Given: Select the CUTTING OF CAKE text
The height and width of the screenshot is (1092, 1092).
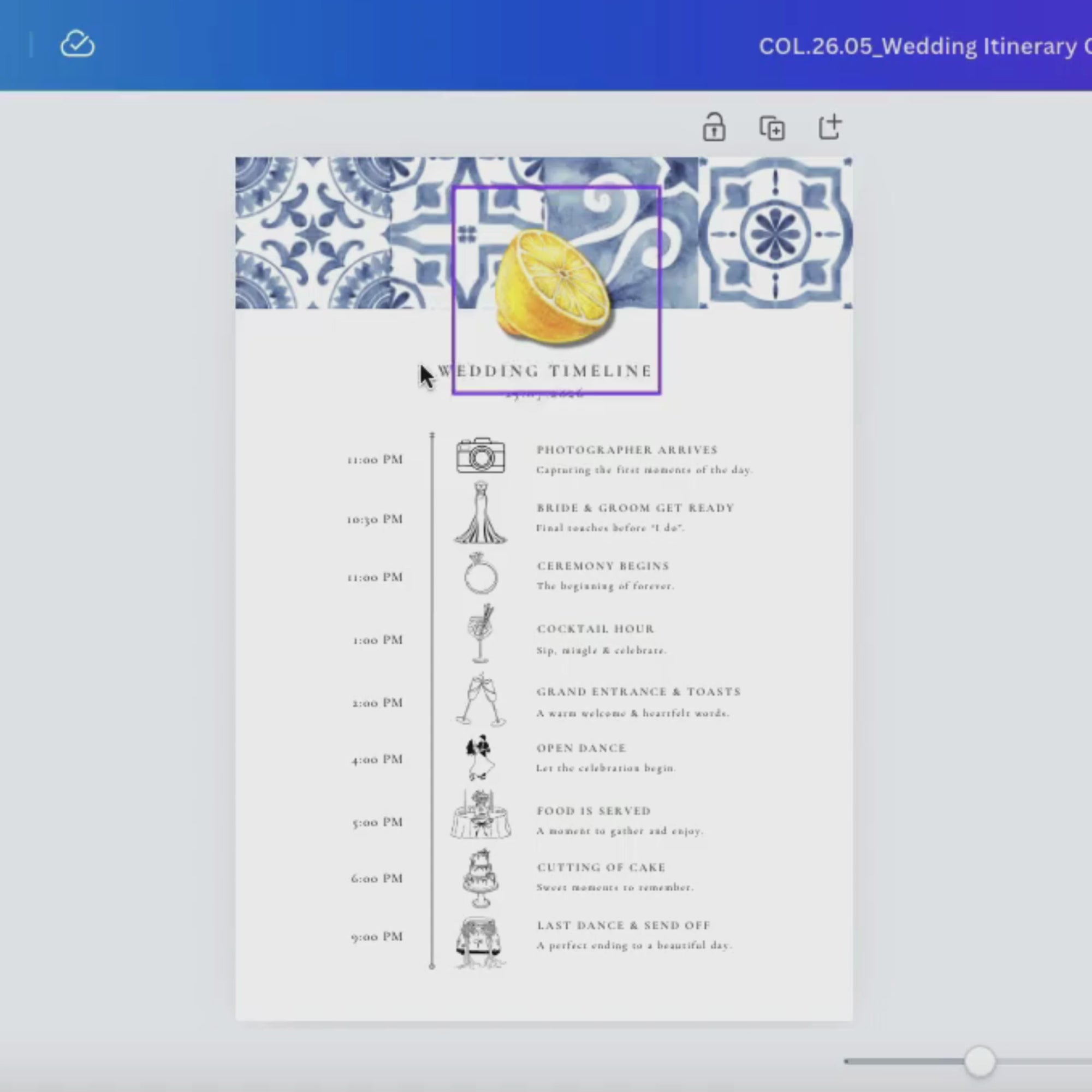Looking at the screenshot, I should (601, 867).
